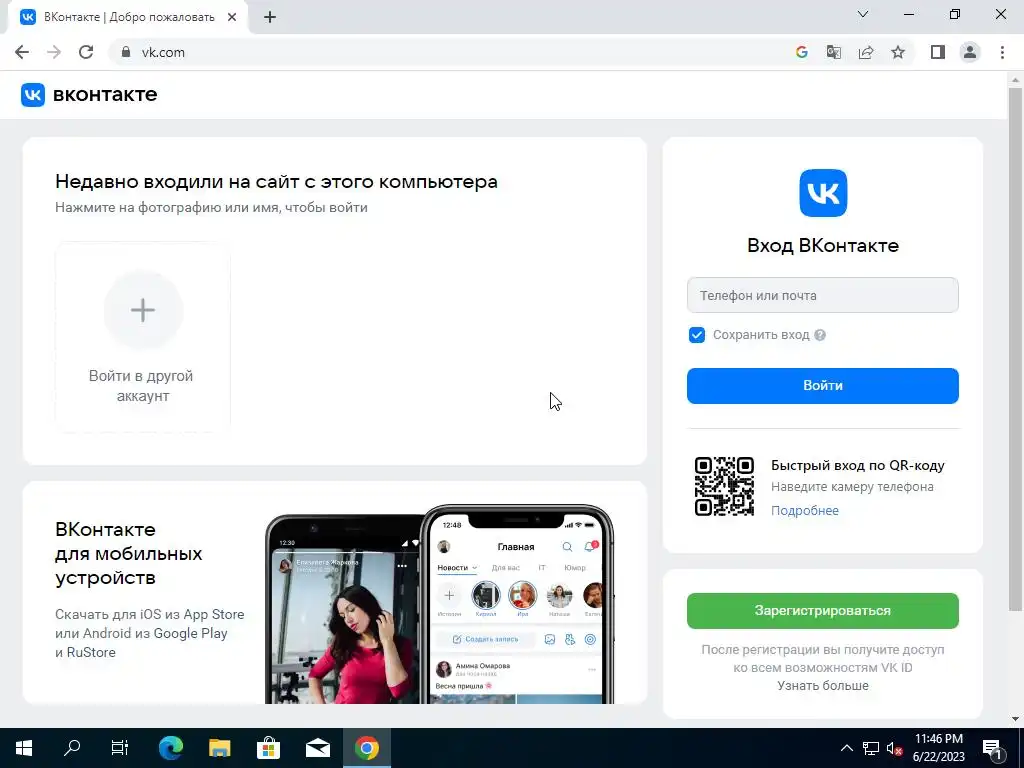Viewport: 1024px width, 768px height.
Task: Click the QR code image for quick login
Action: tap(724, 487)
